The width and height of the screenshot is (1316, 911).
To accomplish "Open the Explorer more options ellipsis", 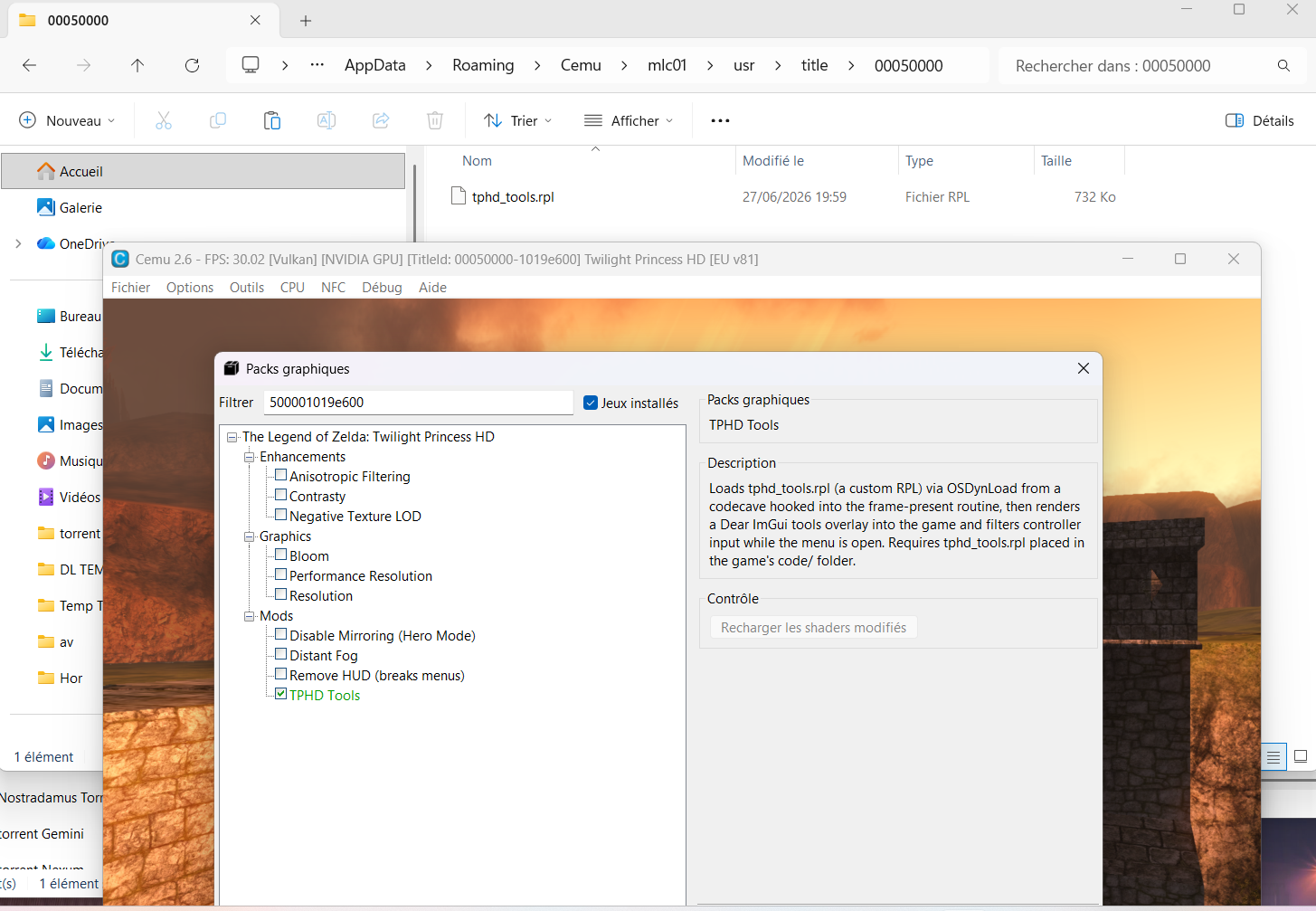I will point(720,120).
